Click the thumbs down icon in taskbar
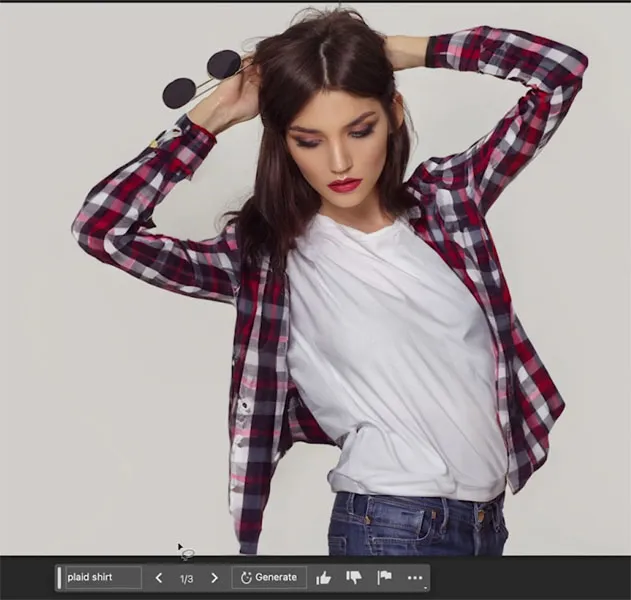This screenshot has width=631, height=600. pos(353,578)
